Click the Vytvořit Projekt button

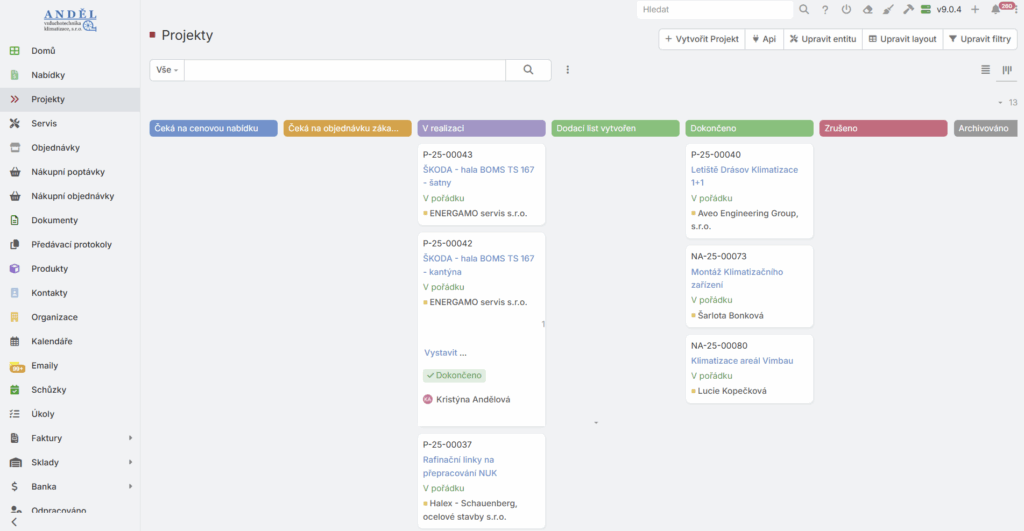click(x=701, y=39)
